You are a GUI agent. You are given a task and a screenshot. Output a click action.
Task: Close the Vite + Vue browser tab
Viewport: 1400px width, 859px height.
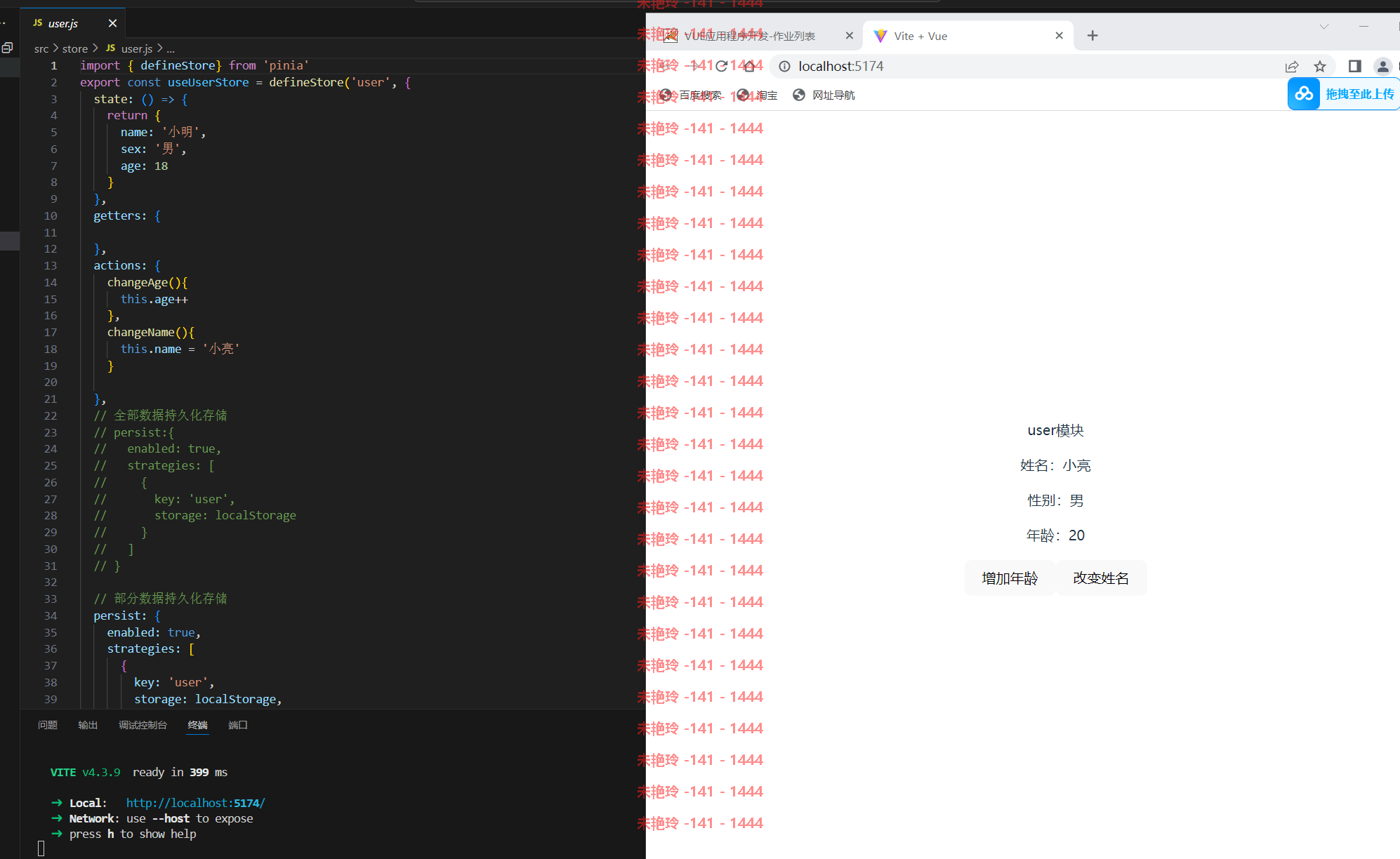click(1059, 36)
